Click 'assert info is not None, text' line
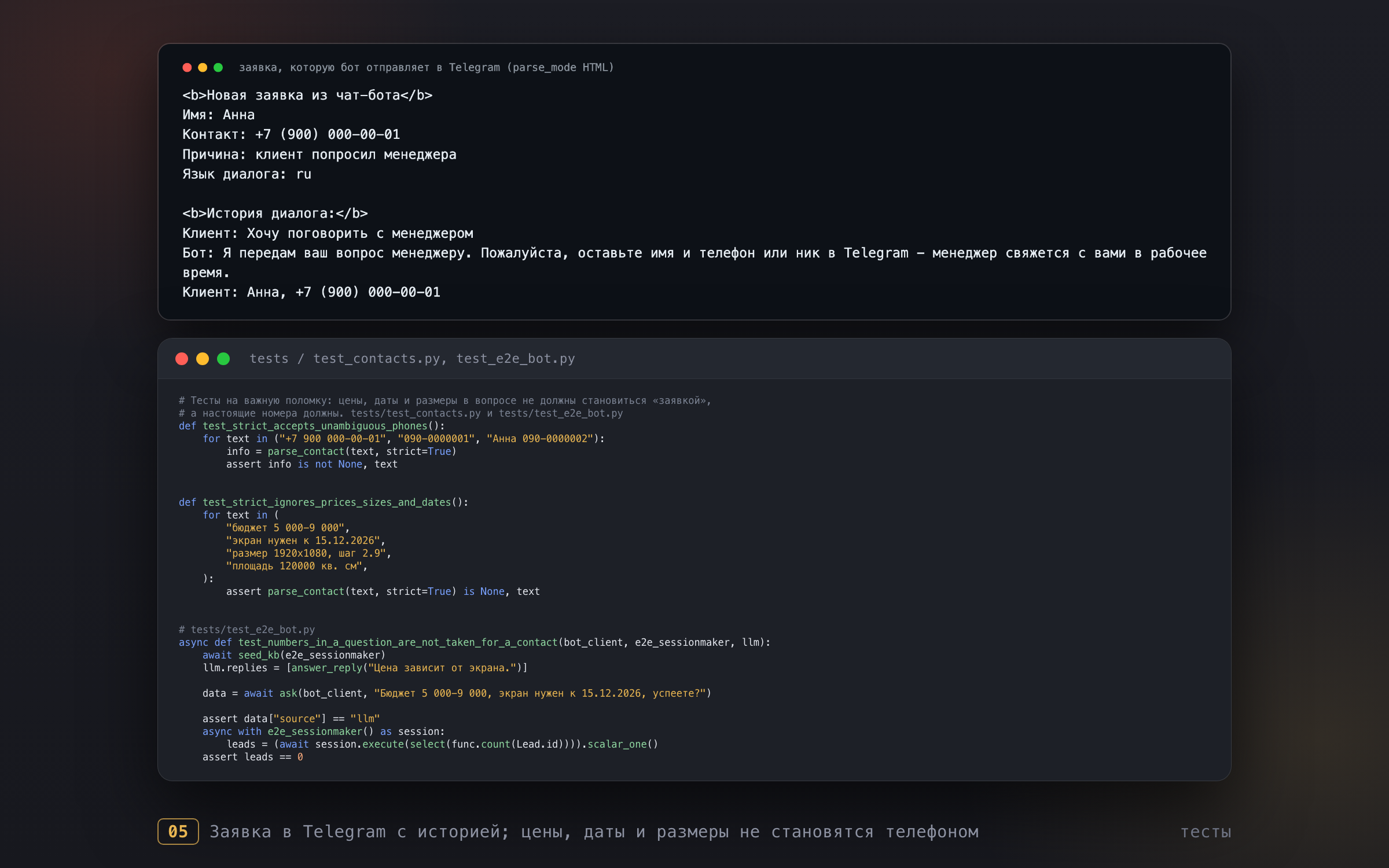Image resolution: width=1389 pixels, height=868 pixels. tap(312, 464)
